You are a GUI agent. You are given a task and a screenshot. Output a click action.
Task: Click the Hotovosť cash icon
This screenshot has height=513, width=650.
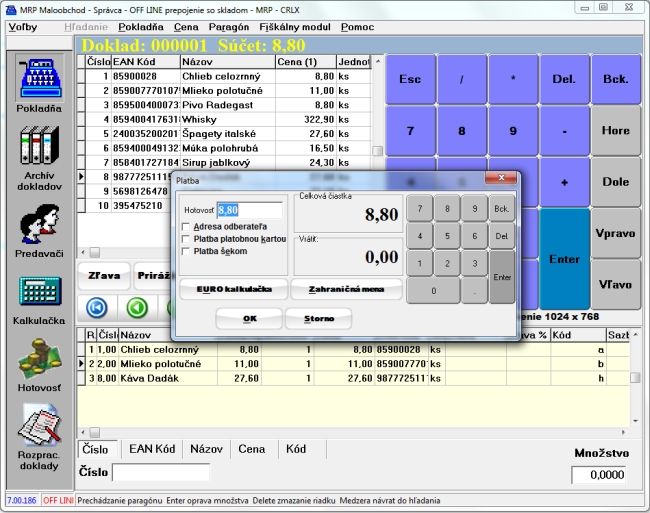(39, 360)
